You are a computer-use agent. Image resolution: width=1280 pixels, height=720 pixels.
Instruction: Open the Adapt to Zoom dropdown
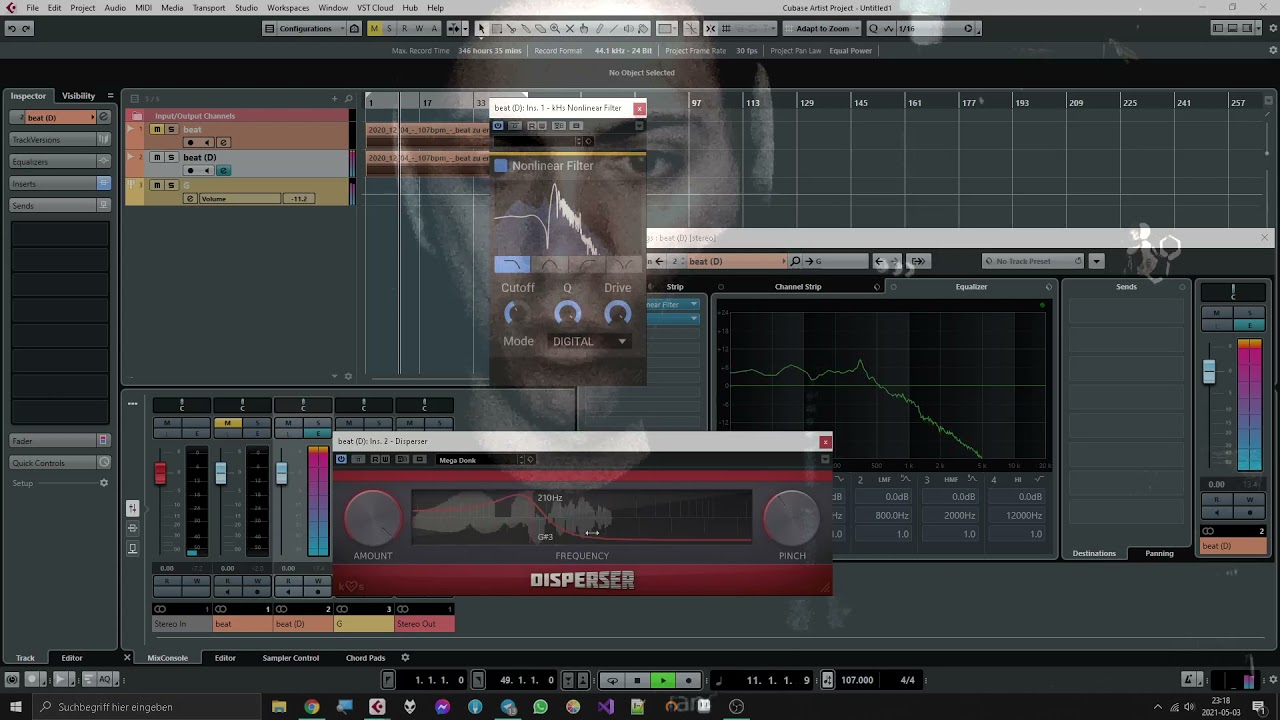823,28
